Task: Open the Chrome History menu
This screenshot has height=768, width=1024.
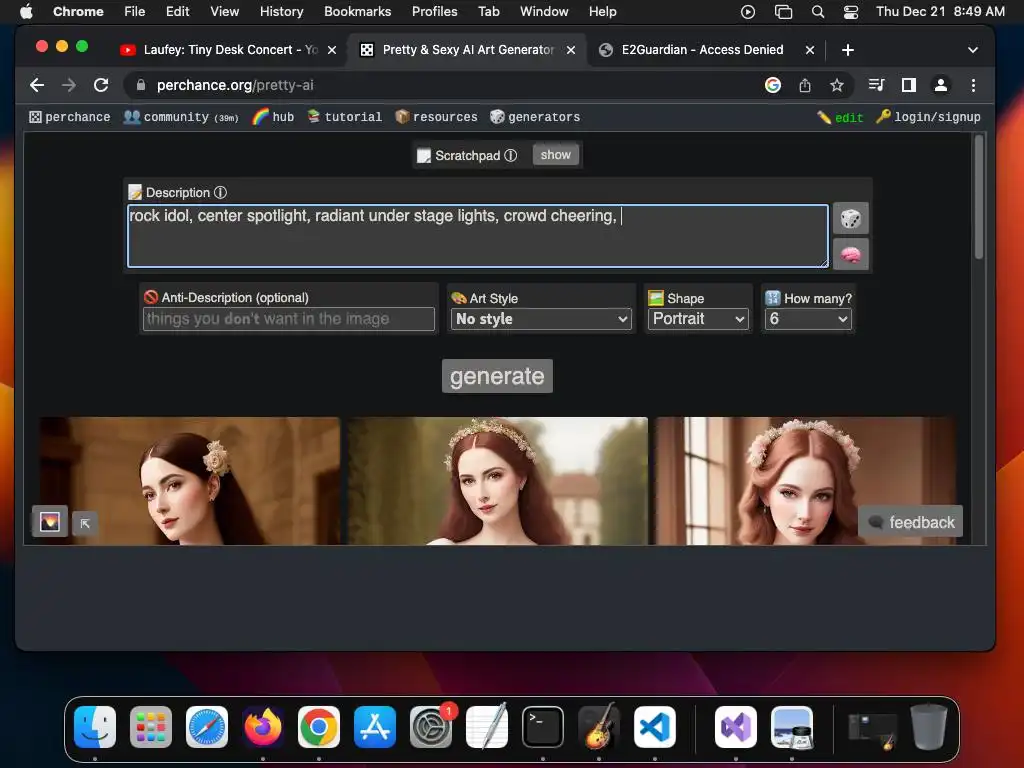Action: click(281, 12)
